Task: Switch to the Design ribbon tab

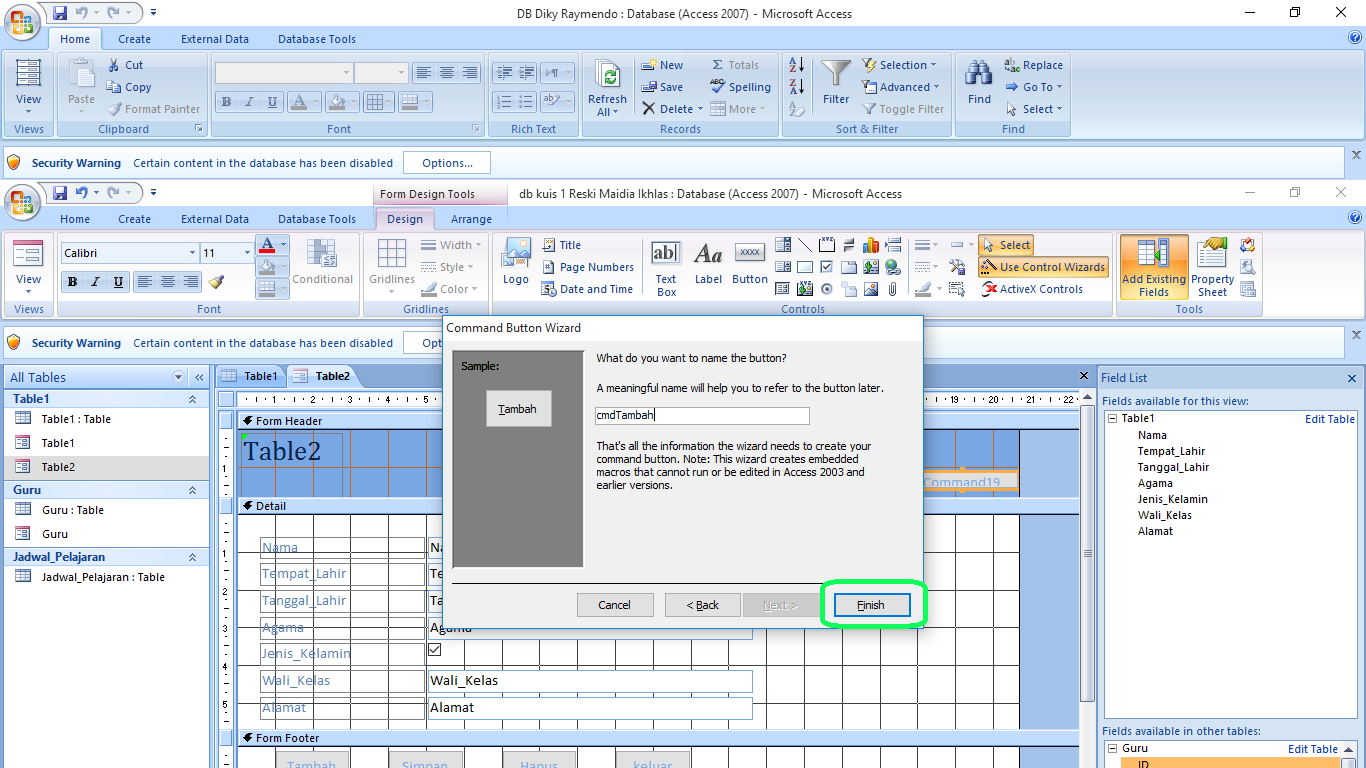Action: (x=405, y=219)
